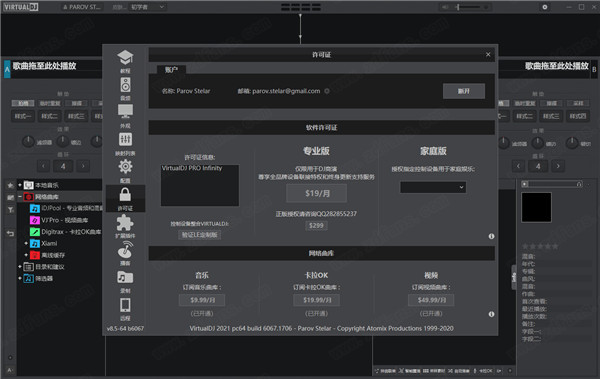Click the $19/月 professional subscription button
Screen dimensions: 600x379
click(x=317, y=193)
